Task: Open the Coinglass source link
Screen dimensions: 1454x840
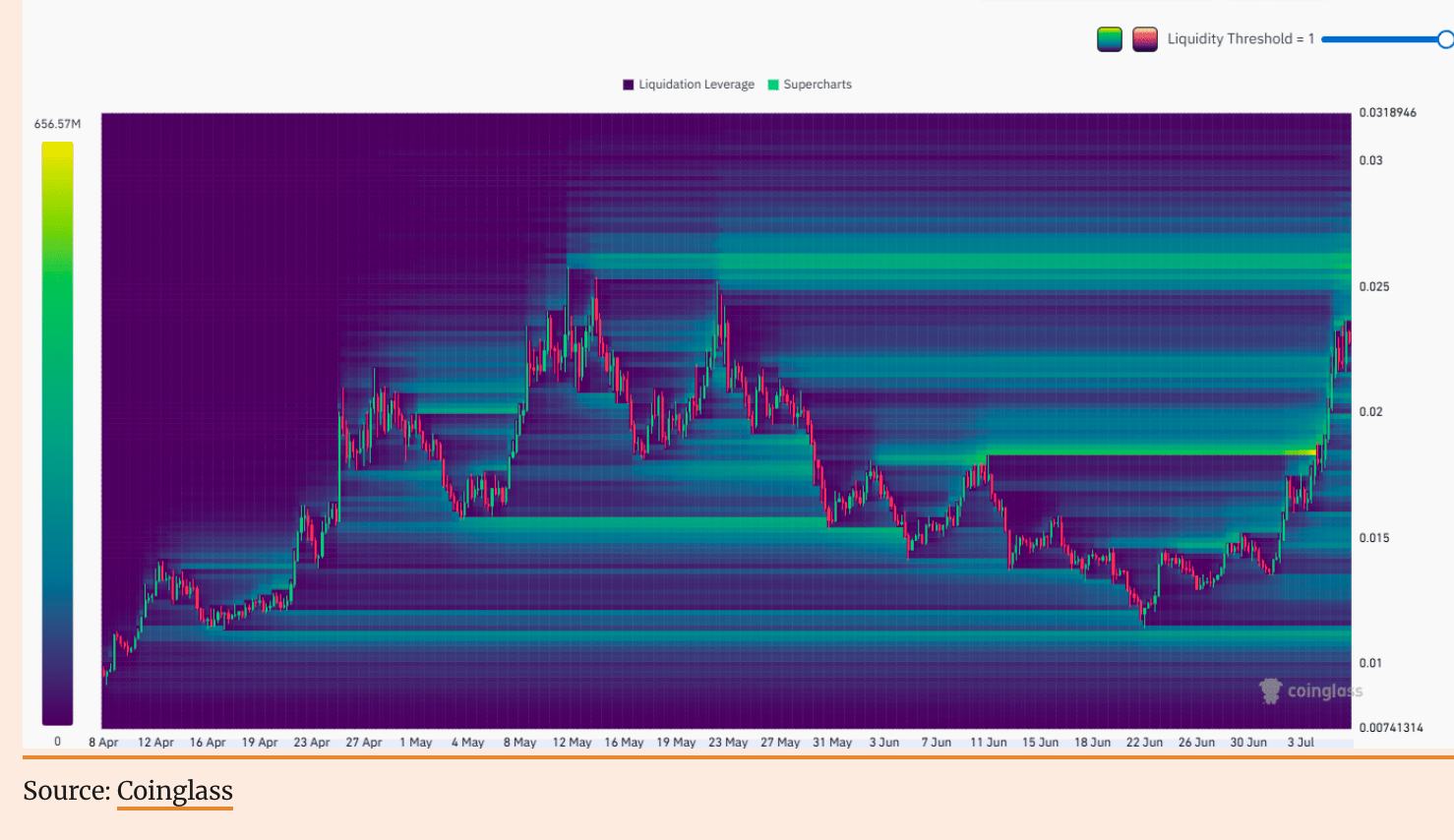Action: [174, 791]
